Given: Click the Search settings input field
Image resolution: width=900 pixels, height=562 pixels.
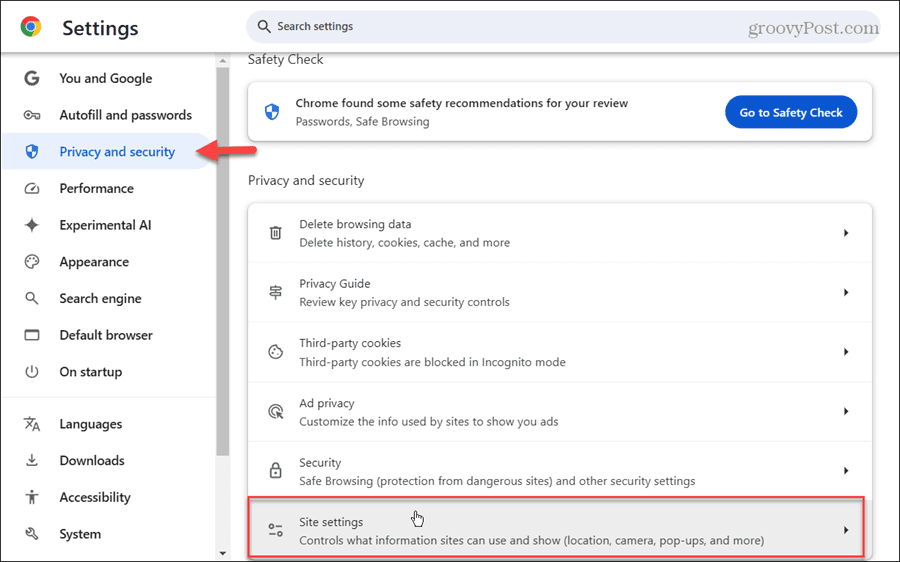Looking at the screenshot, I should click(563, 26).
